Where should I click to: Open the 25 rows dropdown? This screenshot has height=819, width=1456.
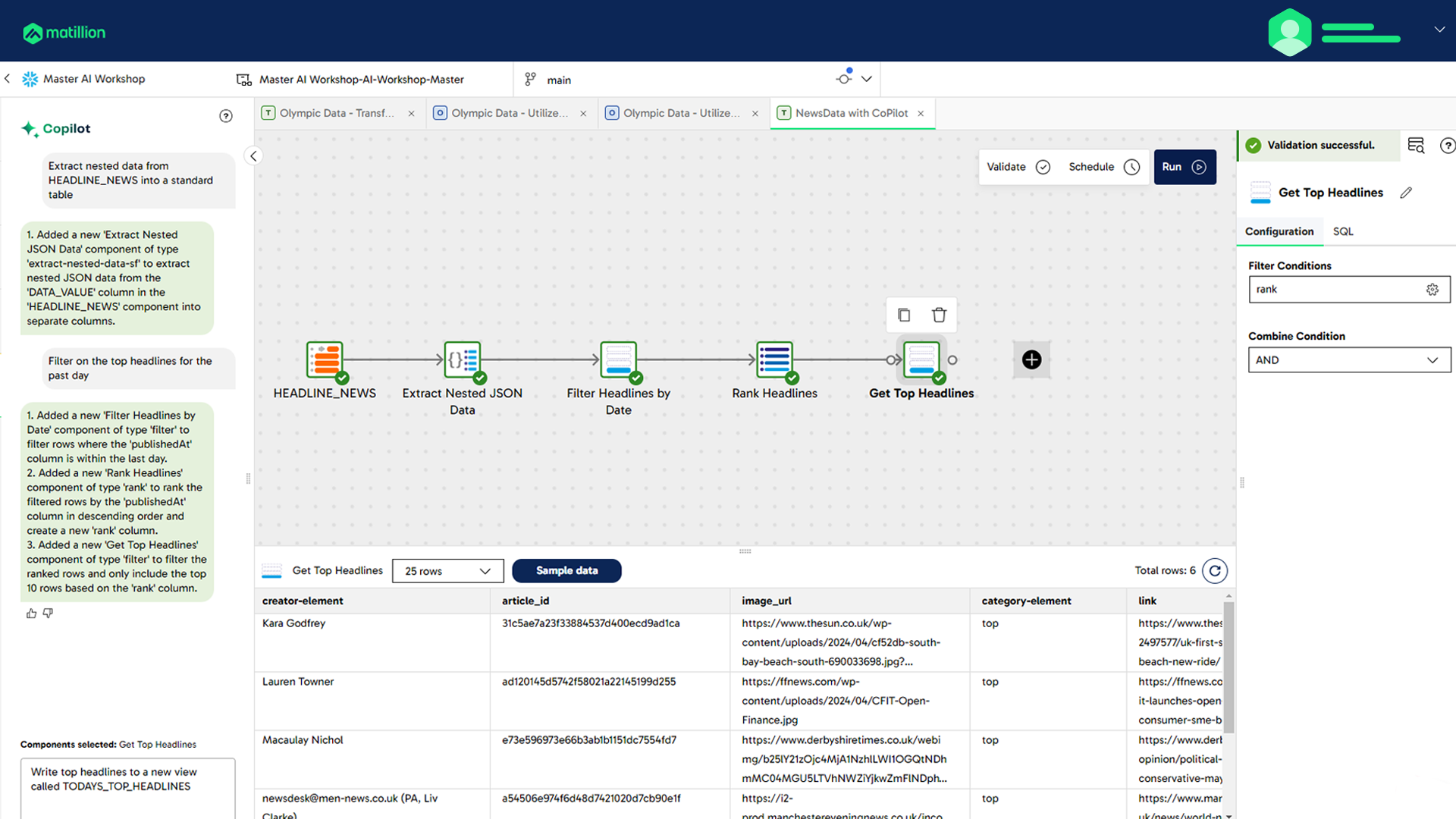point(447,570)
